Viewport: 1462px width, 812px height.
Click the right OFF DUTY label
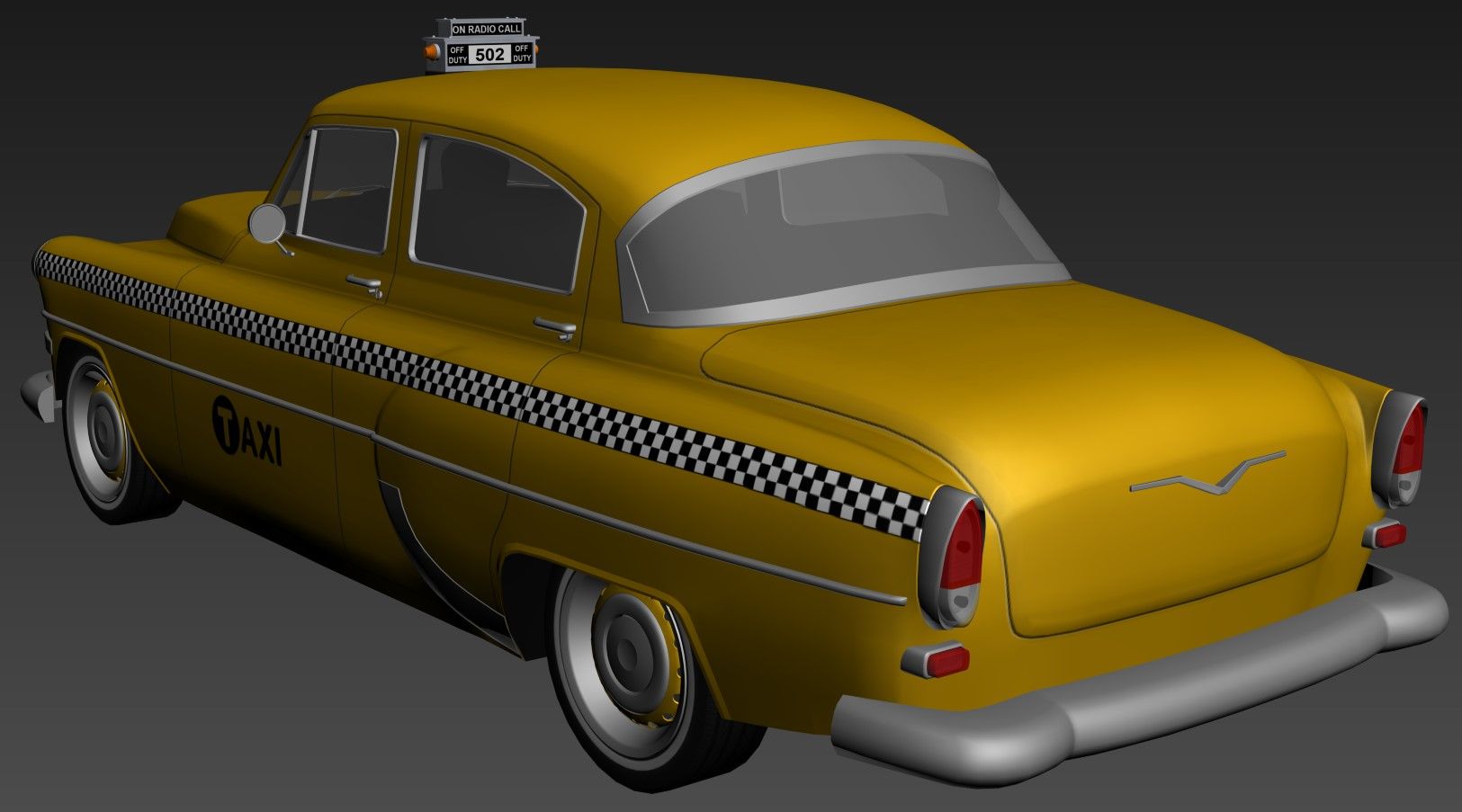(x=521, y=54)
